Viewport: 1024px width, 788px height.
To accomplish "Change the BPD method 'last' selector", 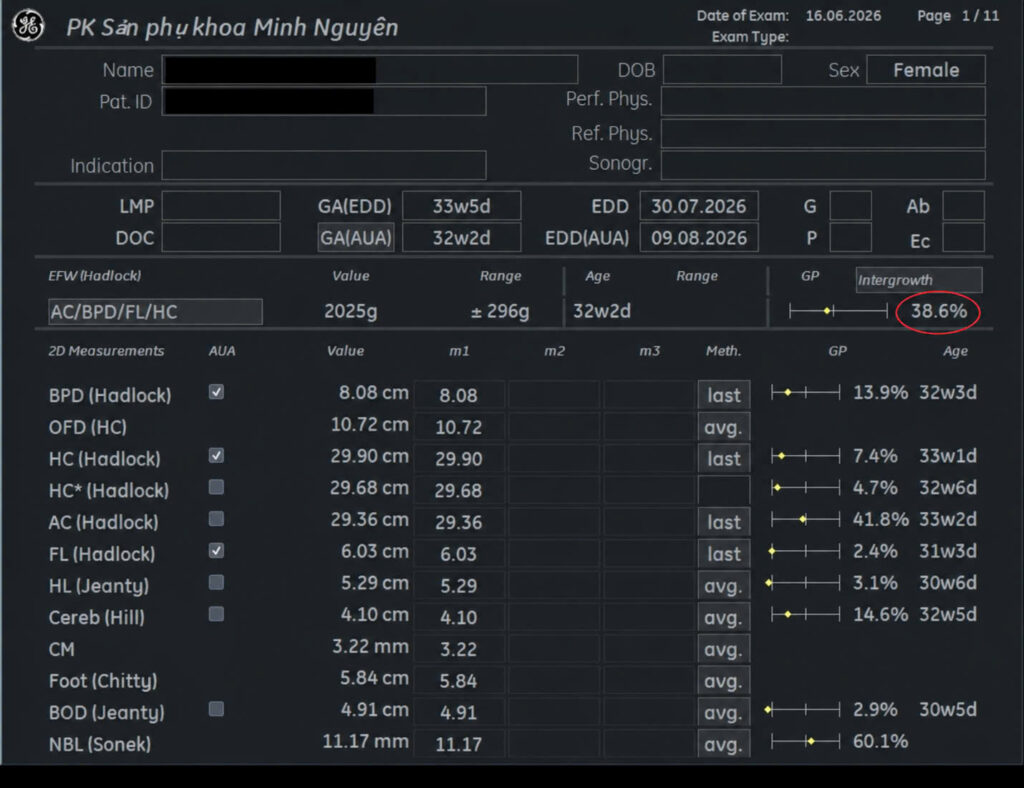I will coord(724,395).
